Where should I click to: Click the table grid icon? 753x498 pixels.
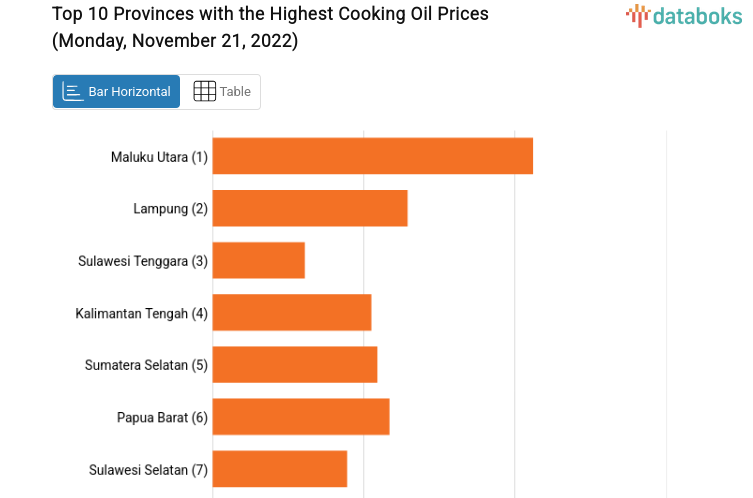(x=204, y=92)
